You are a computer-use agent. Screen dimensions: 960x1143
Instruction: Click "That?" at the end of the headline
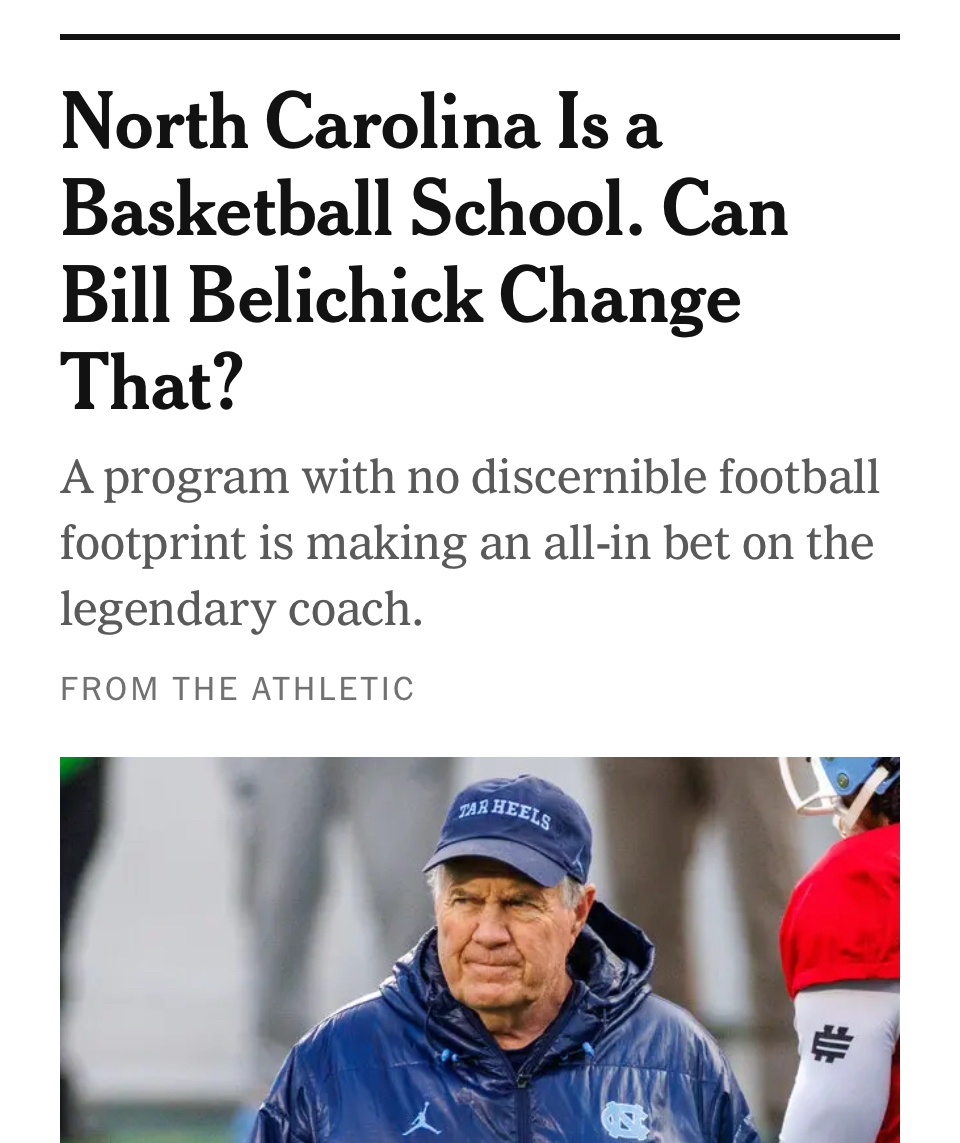[152, 384]
